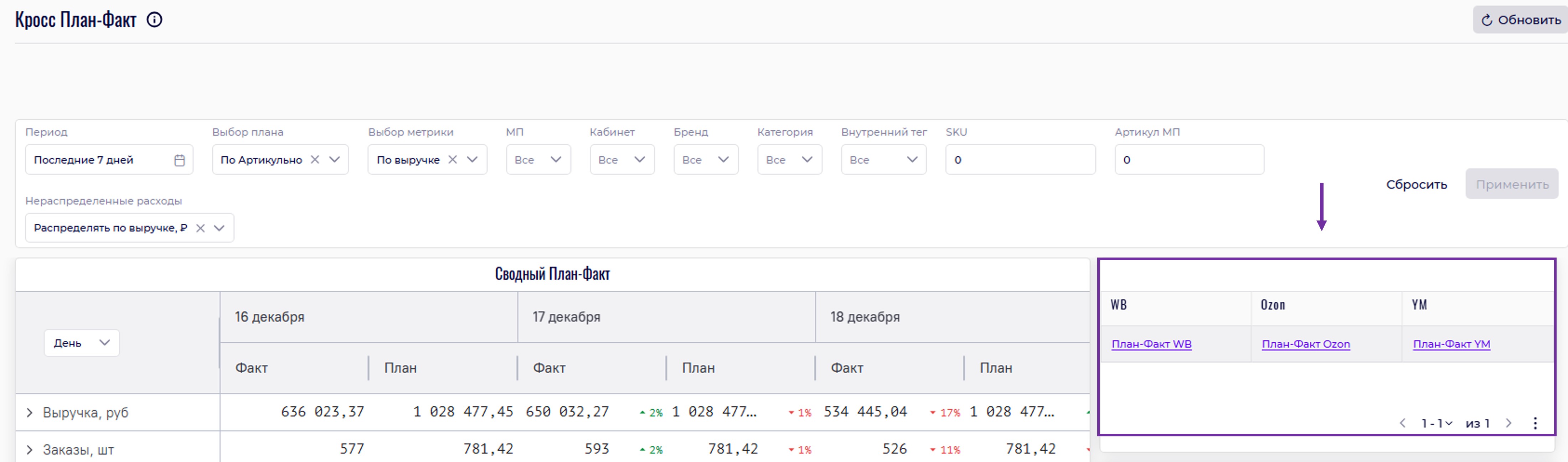Click the info icon beside Кросс План-Факт
1568x462 pixels.
tap(155, 20)
